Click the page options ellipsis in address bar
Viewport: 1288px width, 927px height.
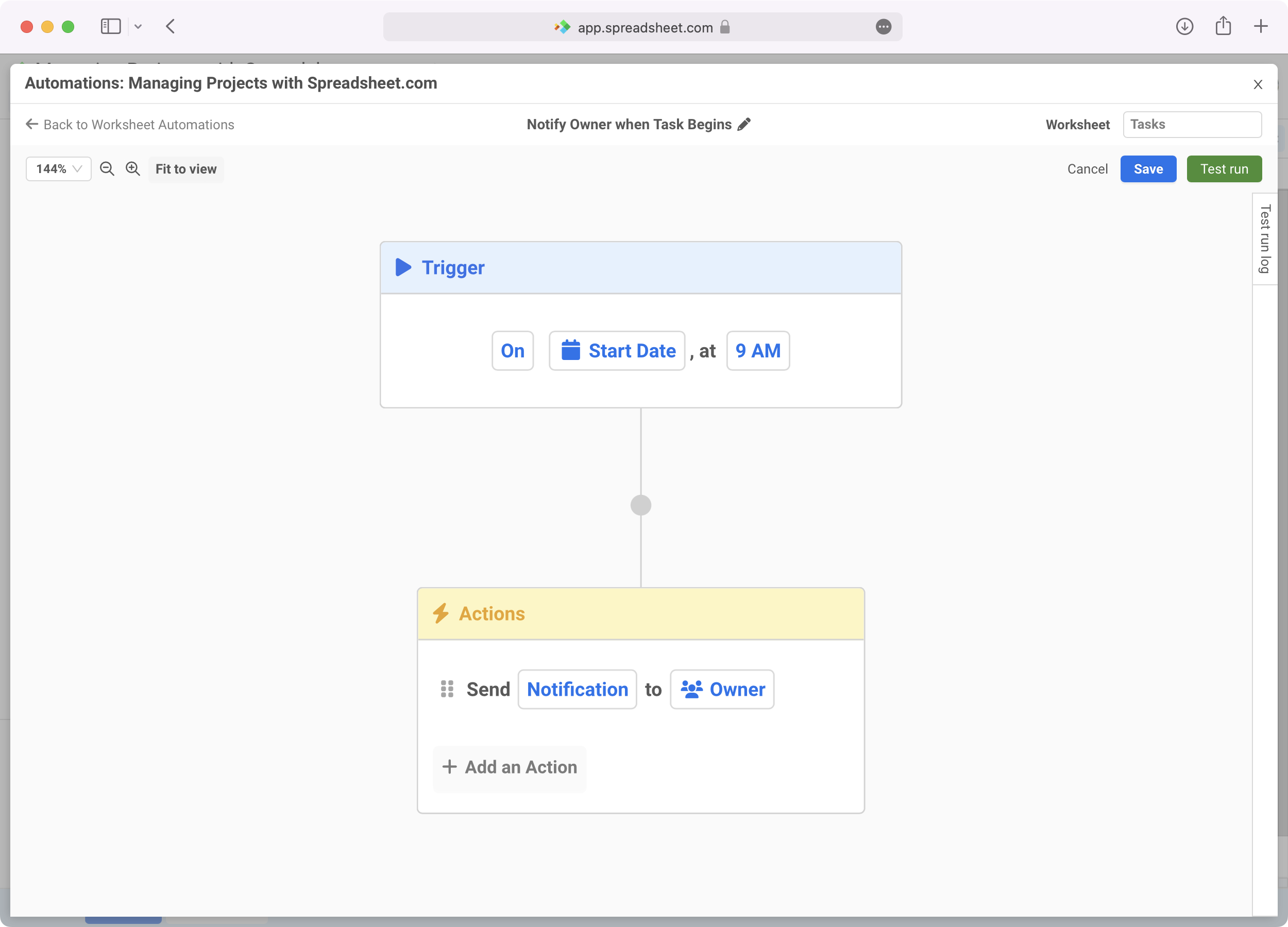[x=883, y=27]
